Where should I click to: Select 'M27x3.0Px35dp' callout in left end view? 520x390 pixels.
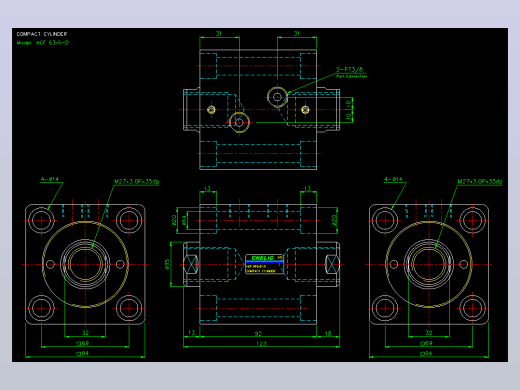pos(137,182)
